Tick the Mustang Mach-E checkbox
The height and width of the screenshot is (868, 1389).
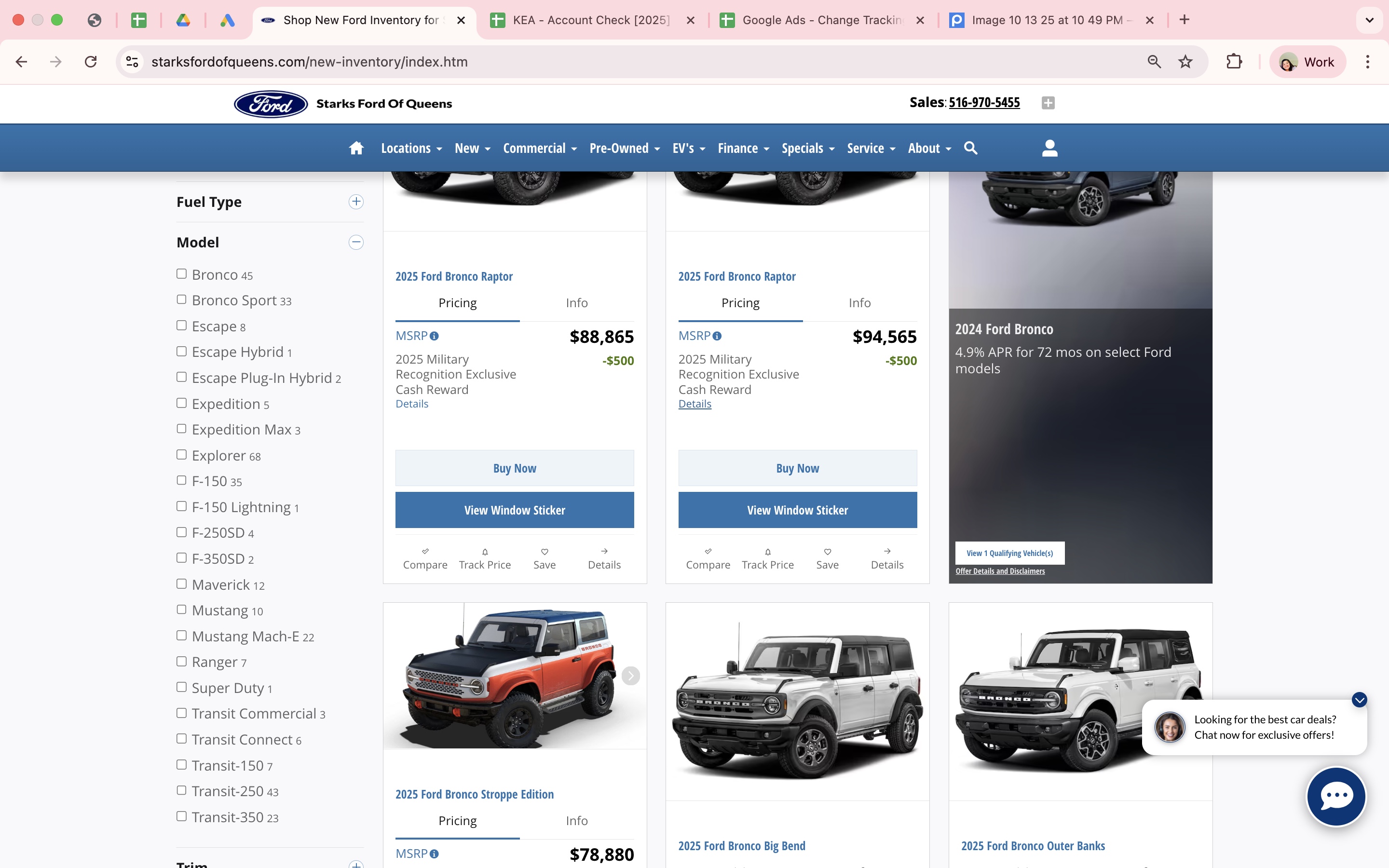182,636
